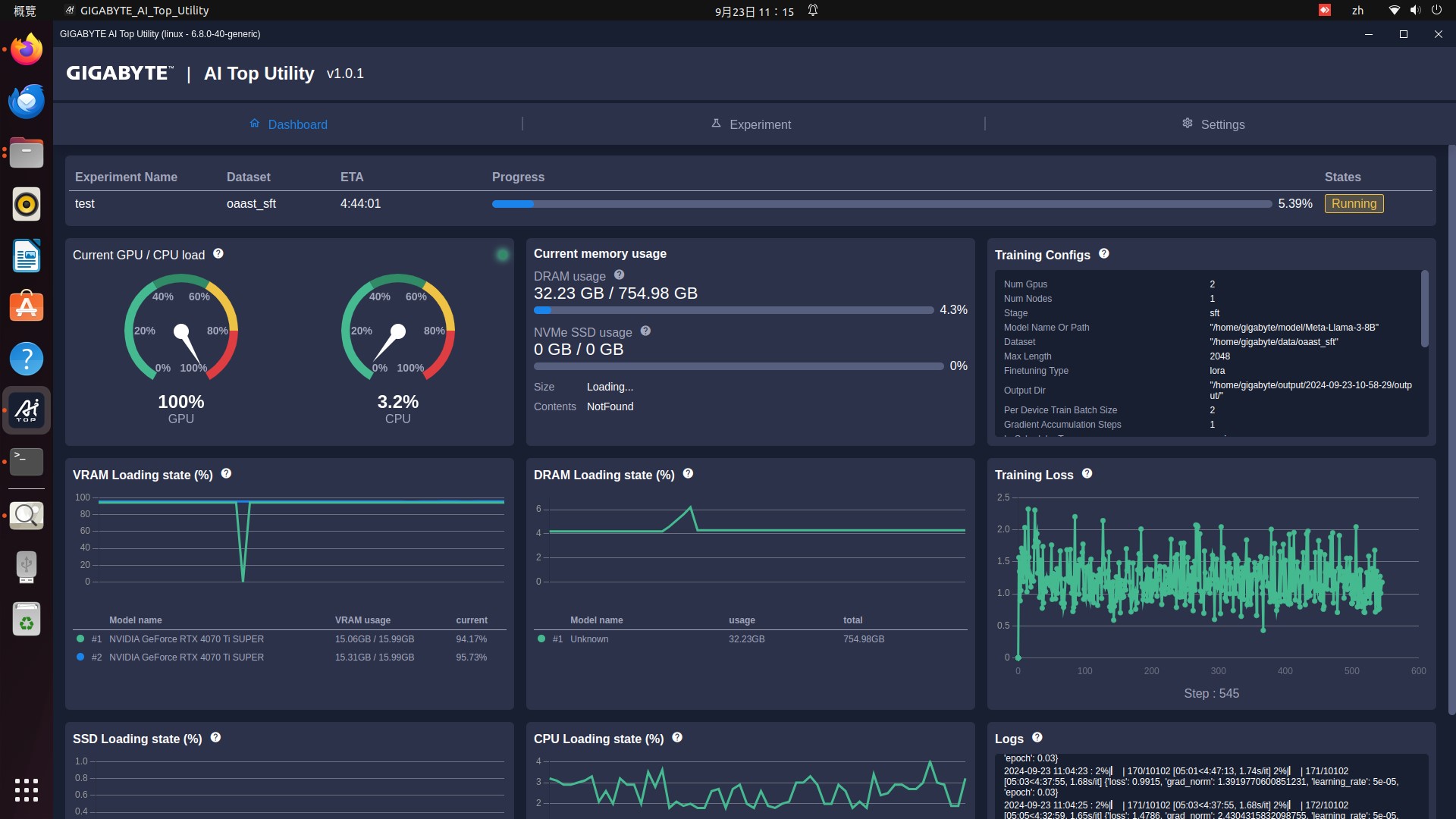This screenshot has width=1456, height=819.
Task: Open the volume speaker indicator
Action: [x=1415, y=11]
